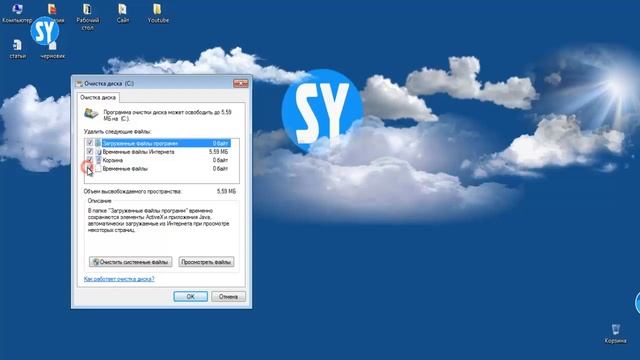640x360 pixels.
Task: Click the Просмотреть файлы button
Action: coord(206,262)
